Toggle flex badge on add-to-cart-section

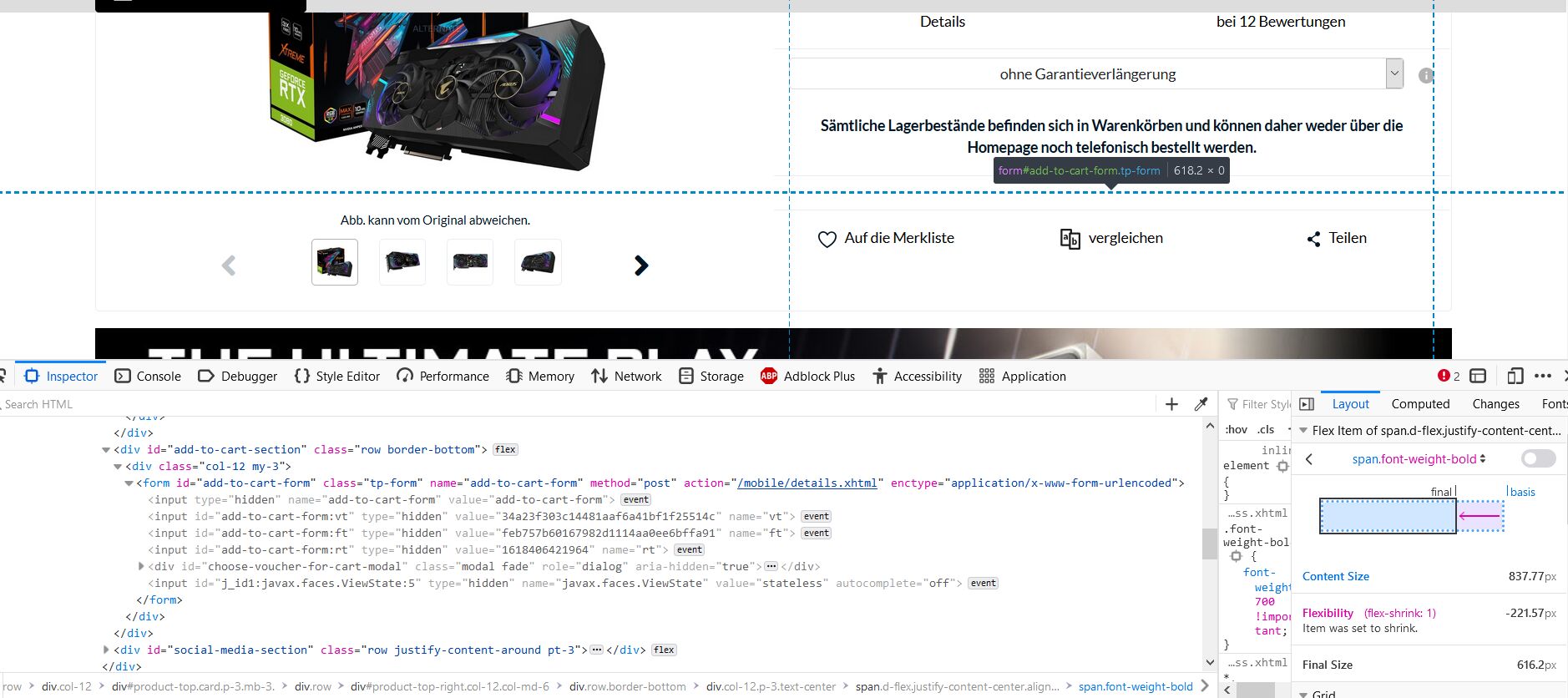click(x=505, y=449)
